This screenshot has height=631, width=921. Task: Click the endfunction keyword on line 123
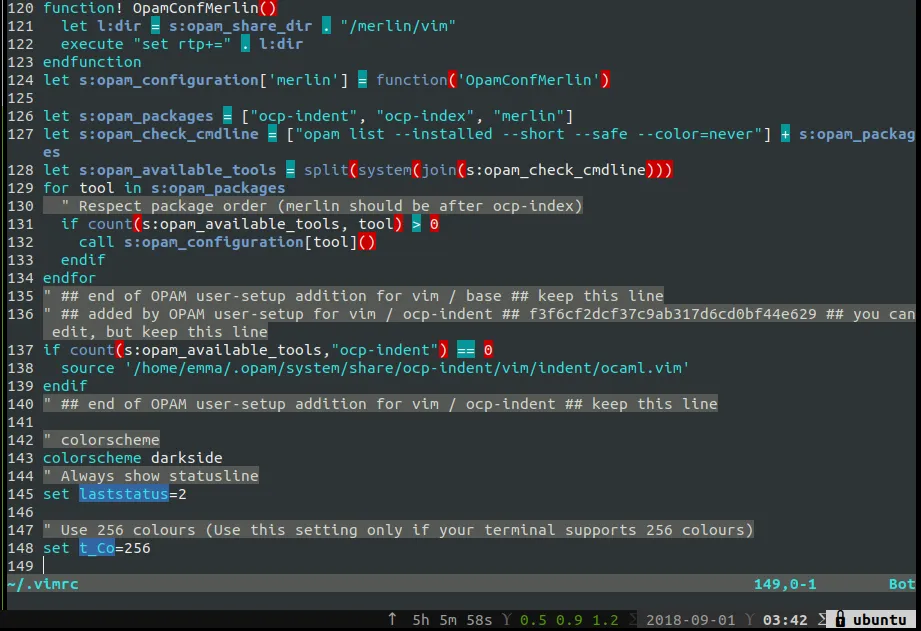pos(92,62)
